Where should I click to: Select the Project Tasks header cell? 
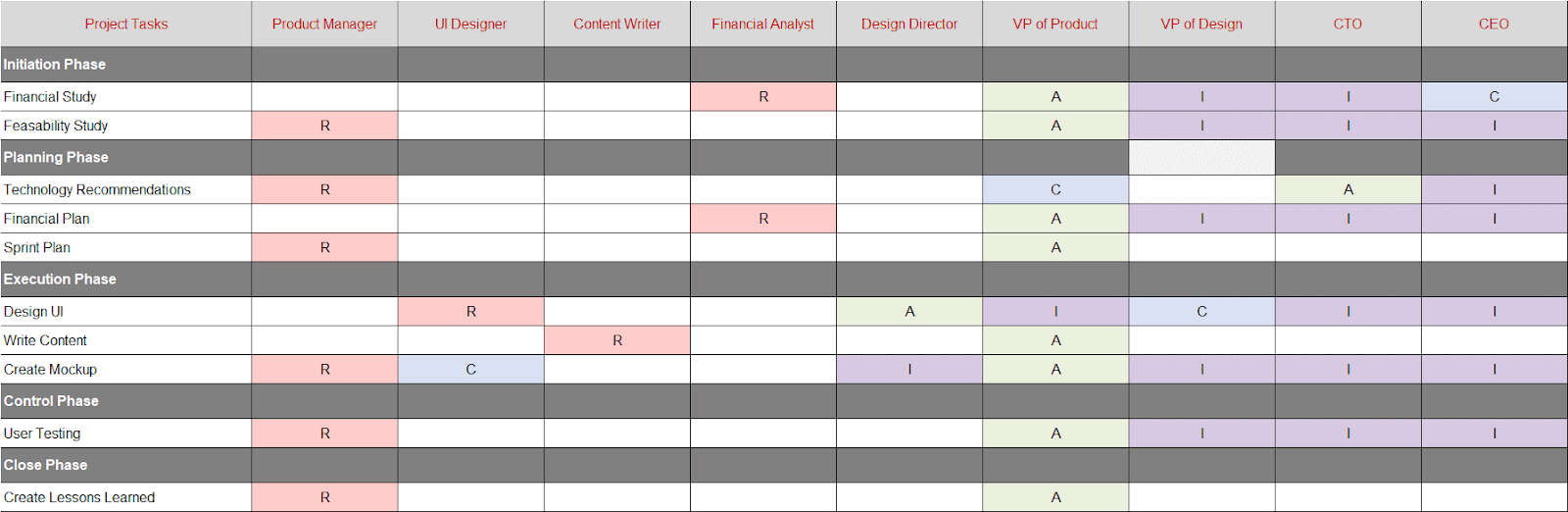pos(126,24)
